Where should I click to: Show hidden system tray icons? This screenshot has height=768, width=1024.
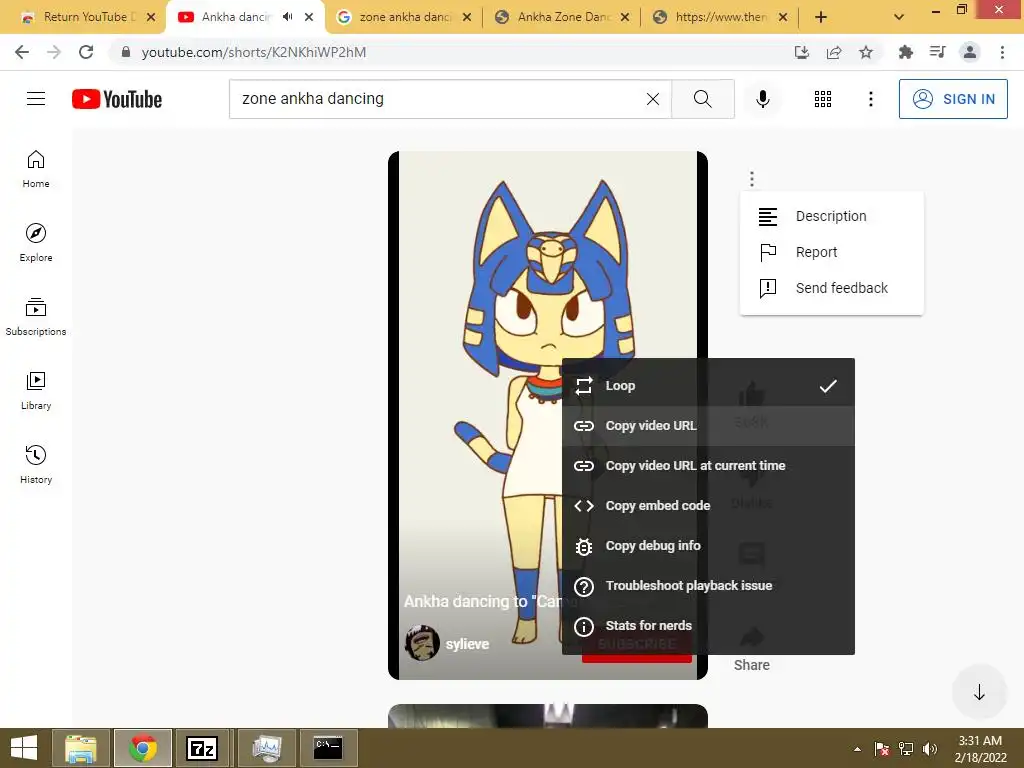pyautogui.click(x=857, y=749)
